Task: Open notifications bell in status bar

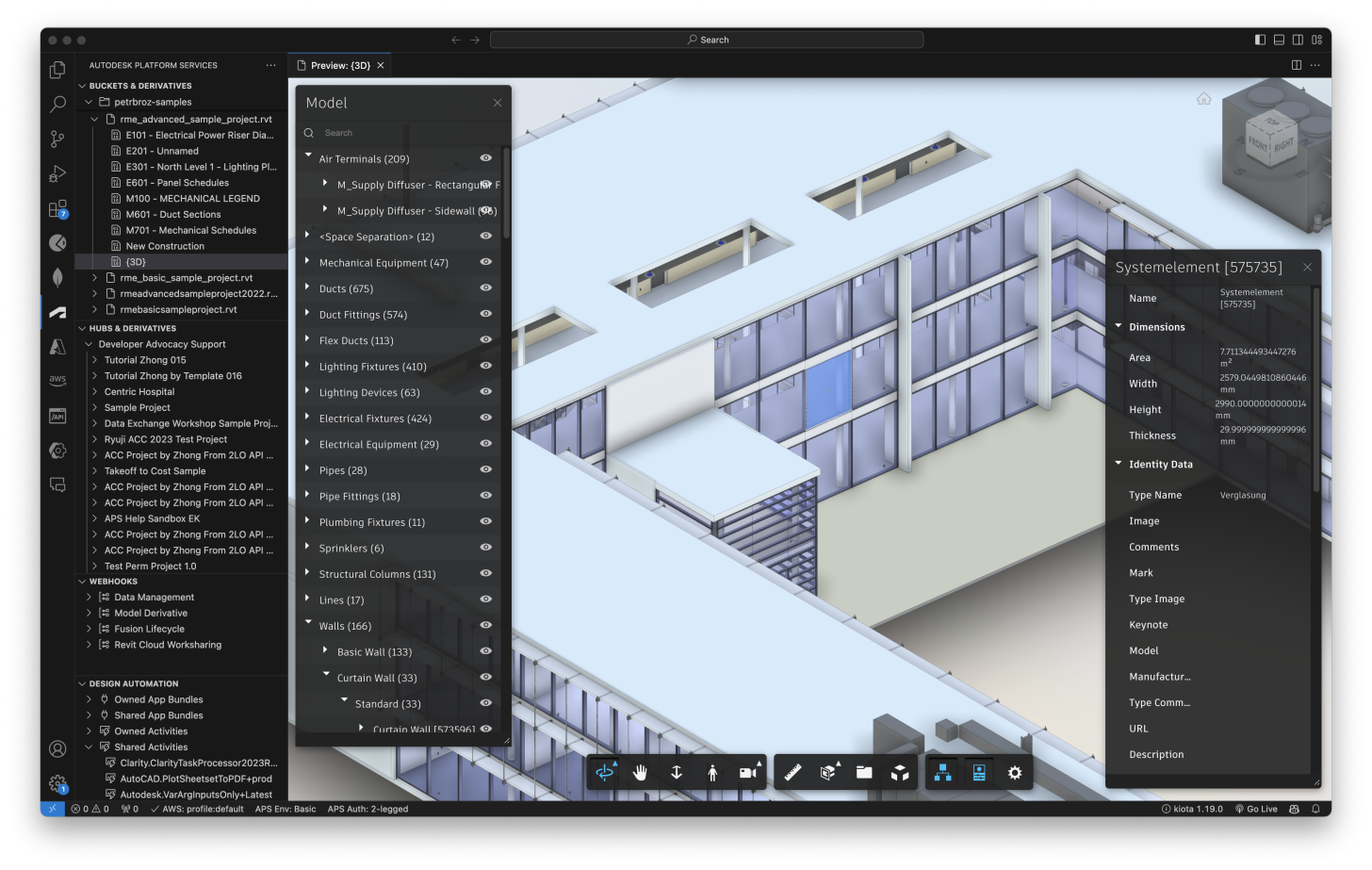Action: click(x=1315, y=809)
